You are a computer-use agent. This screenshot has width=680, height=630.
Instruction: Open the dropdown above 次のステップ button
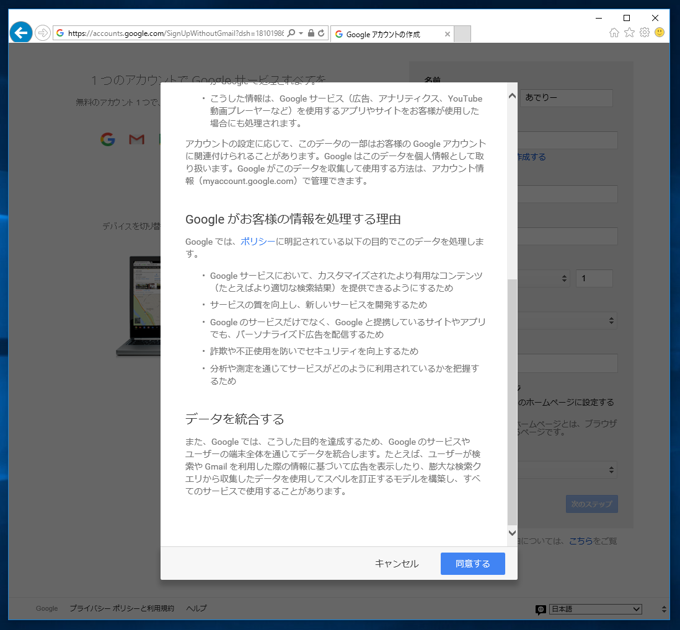coord(568,470)
